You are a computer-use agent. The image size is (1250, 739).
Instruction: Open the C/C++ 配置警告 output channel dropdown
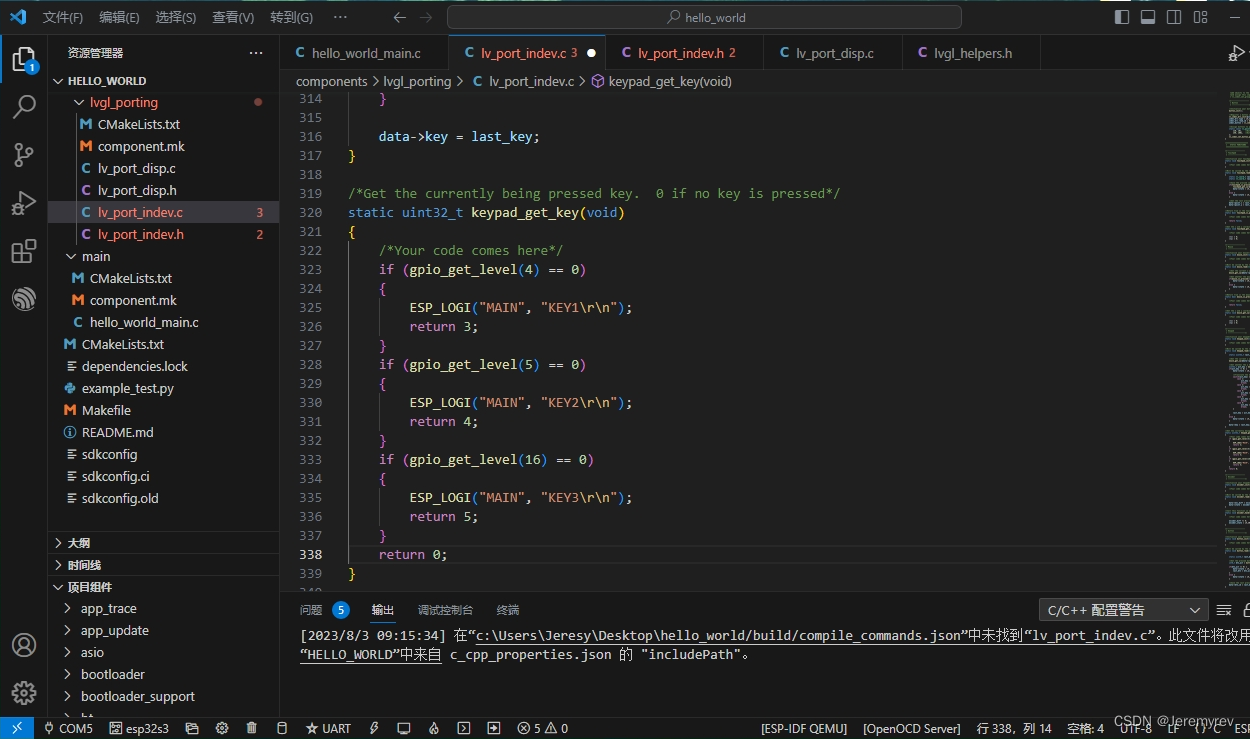1123,610
